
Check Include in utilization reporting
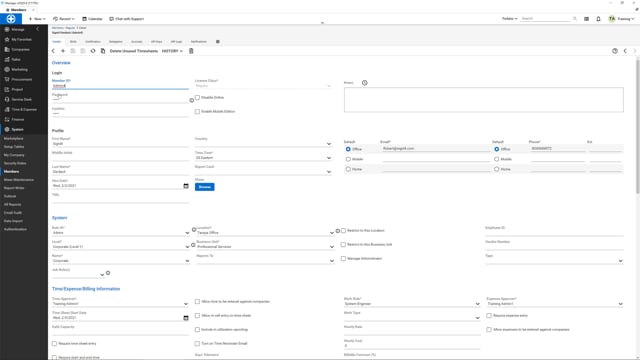197,329
